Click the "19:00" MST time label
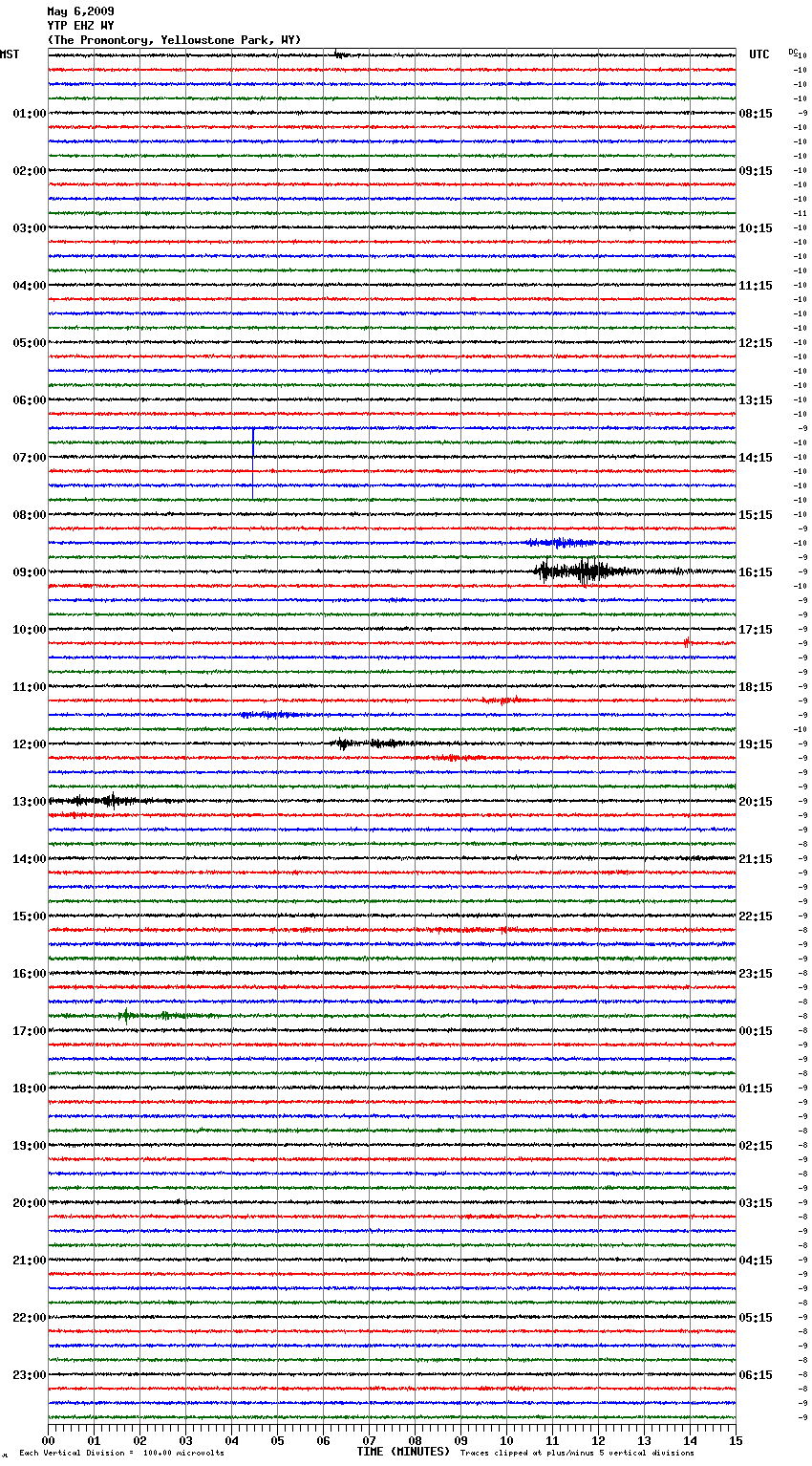The image size is (812, 1466). click(x=30, y=1146)
